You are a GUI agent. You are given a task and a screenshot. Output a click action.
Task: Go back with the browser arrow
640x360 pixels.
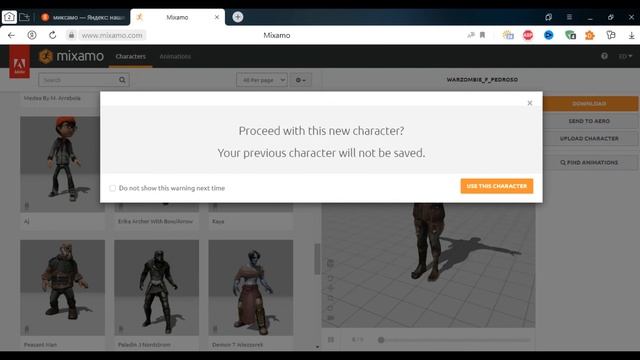coord(11,35)
